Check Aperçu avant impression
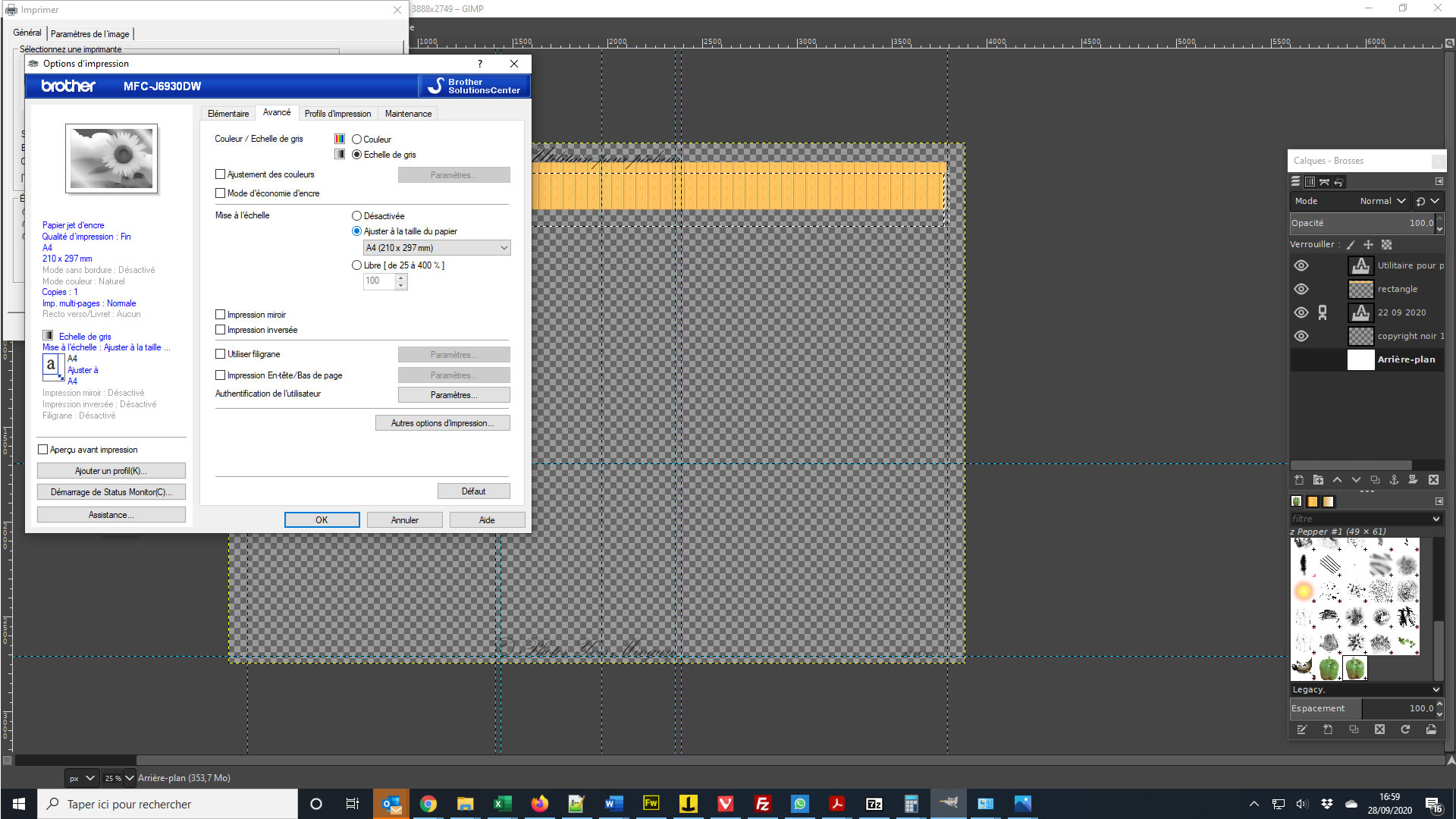1456x819 pixels. pyautogui.click(x=43, y=450)
